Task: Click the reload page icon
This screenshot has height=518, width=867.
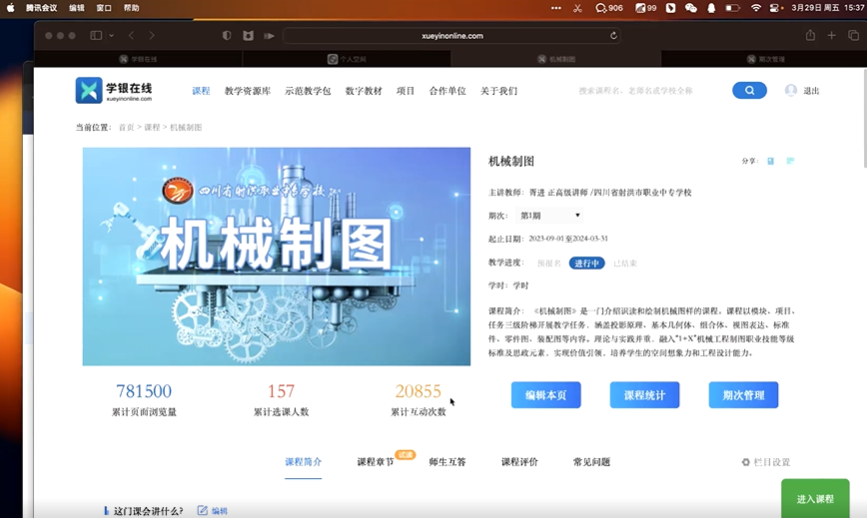Action: 613,35
